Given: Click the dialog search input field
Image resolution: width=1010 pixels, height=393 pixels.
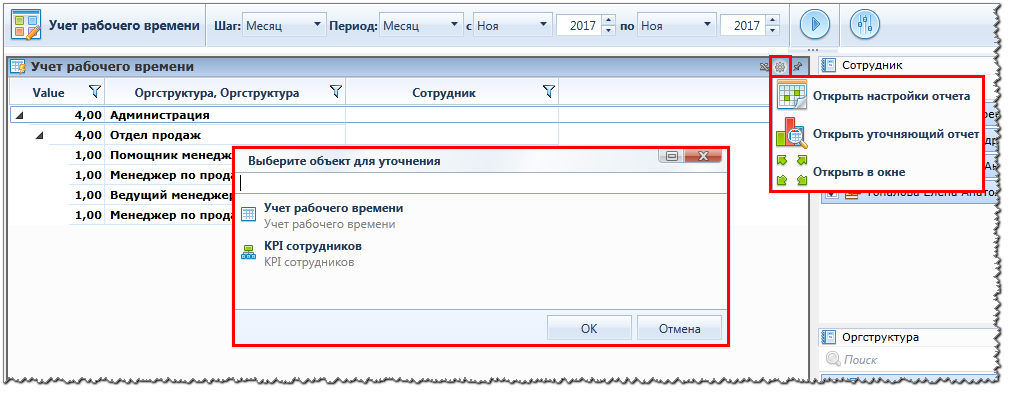Looking at the screenshot, I should (480, 183).
